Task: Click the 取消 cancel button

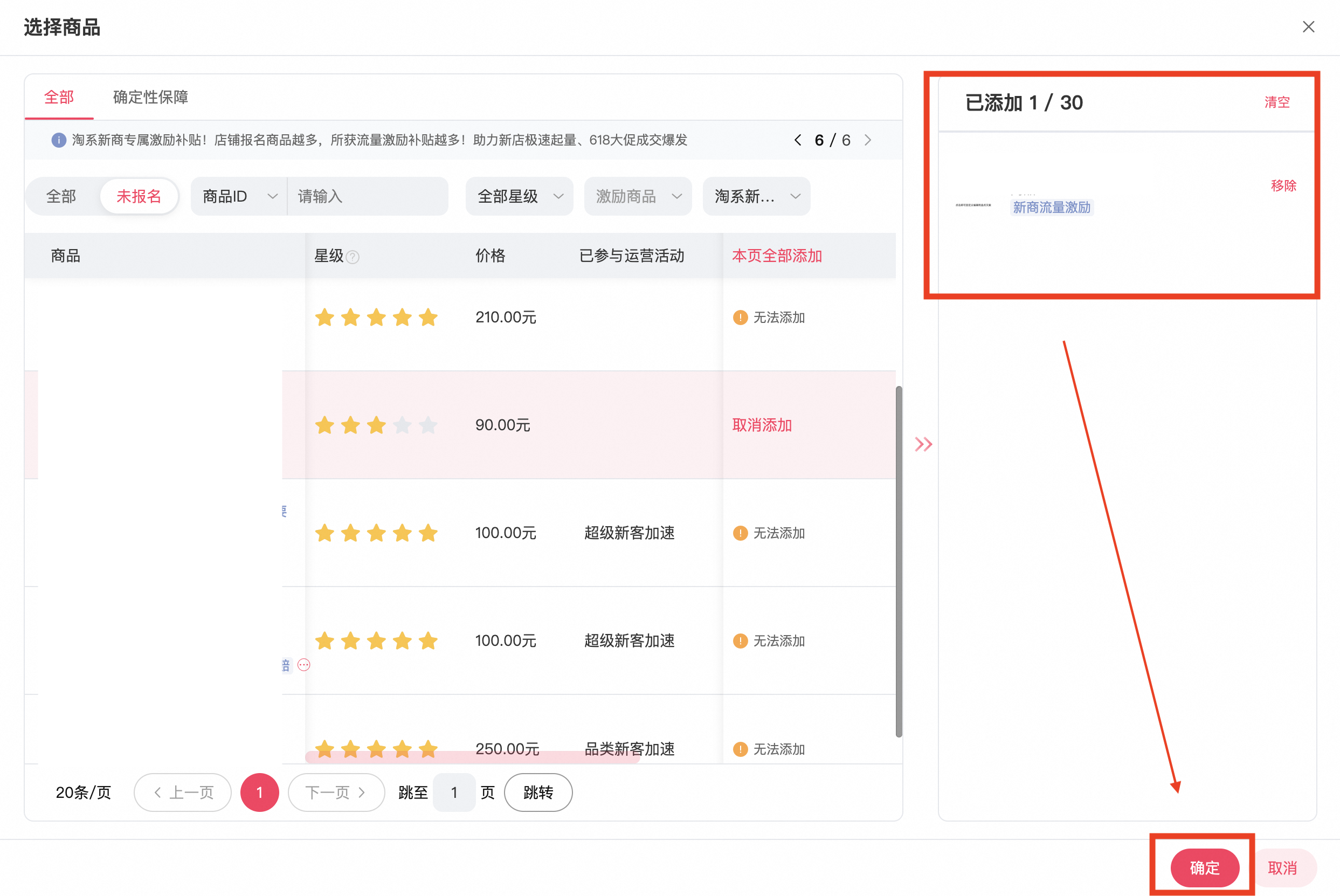Action: coord(1282,868)
